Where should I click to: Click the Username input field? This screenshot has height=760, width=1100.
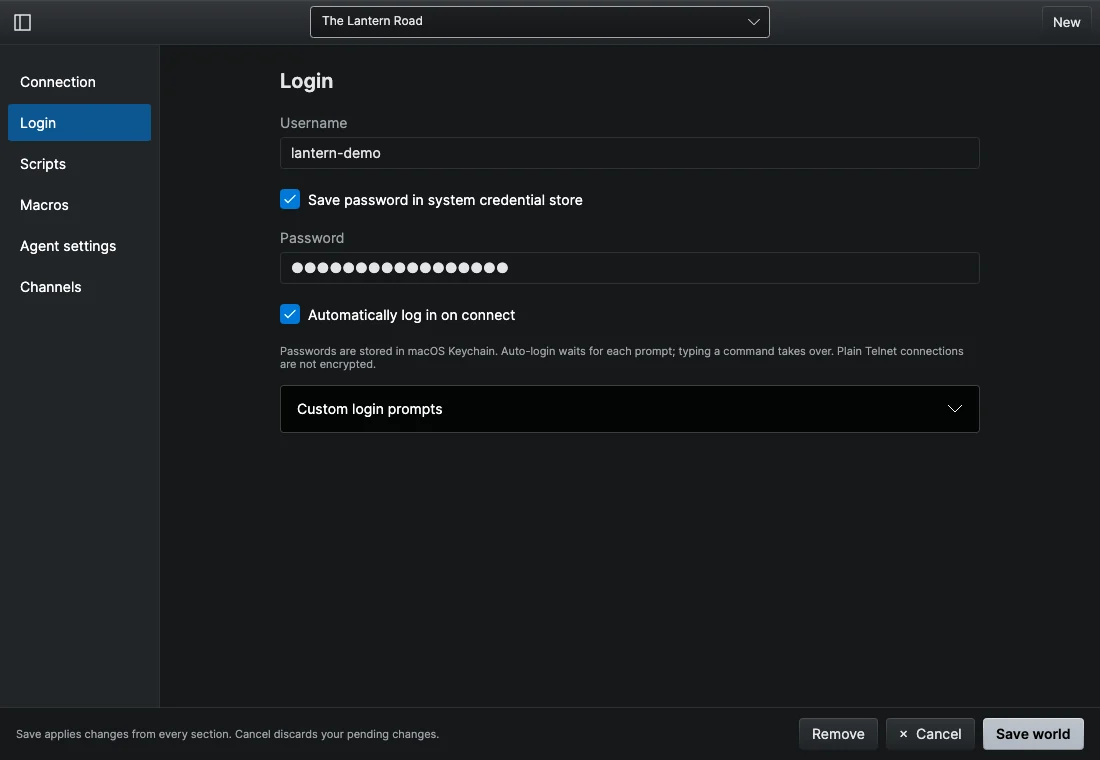[629, 153]
